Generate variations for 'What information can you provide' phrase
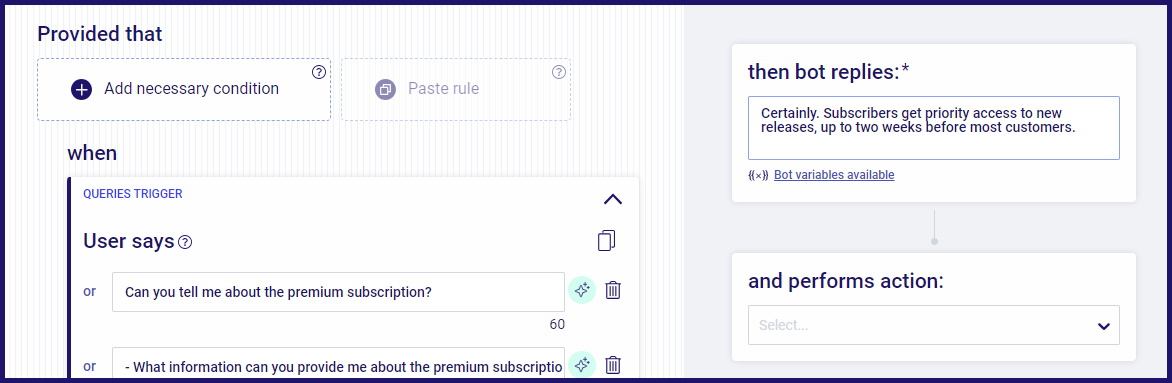Screen dimensions: 1172x383 582,365
